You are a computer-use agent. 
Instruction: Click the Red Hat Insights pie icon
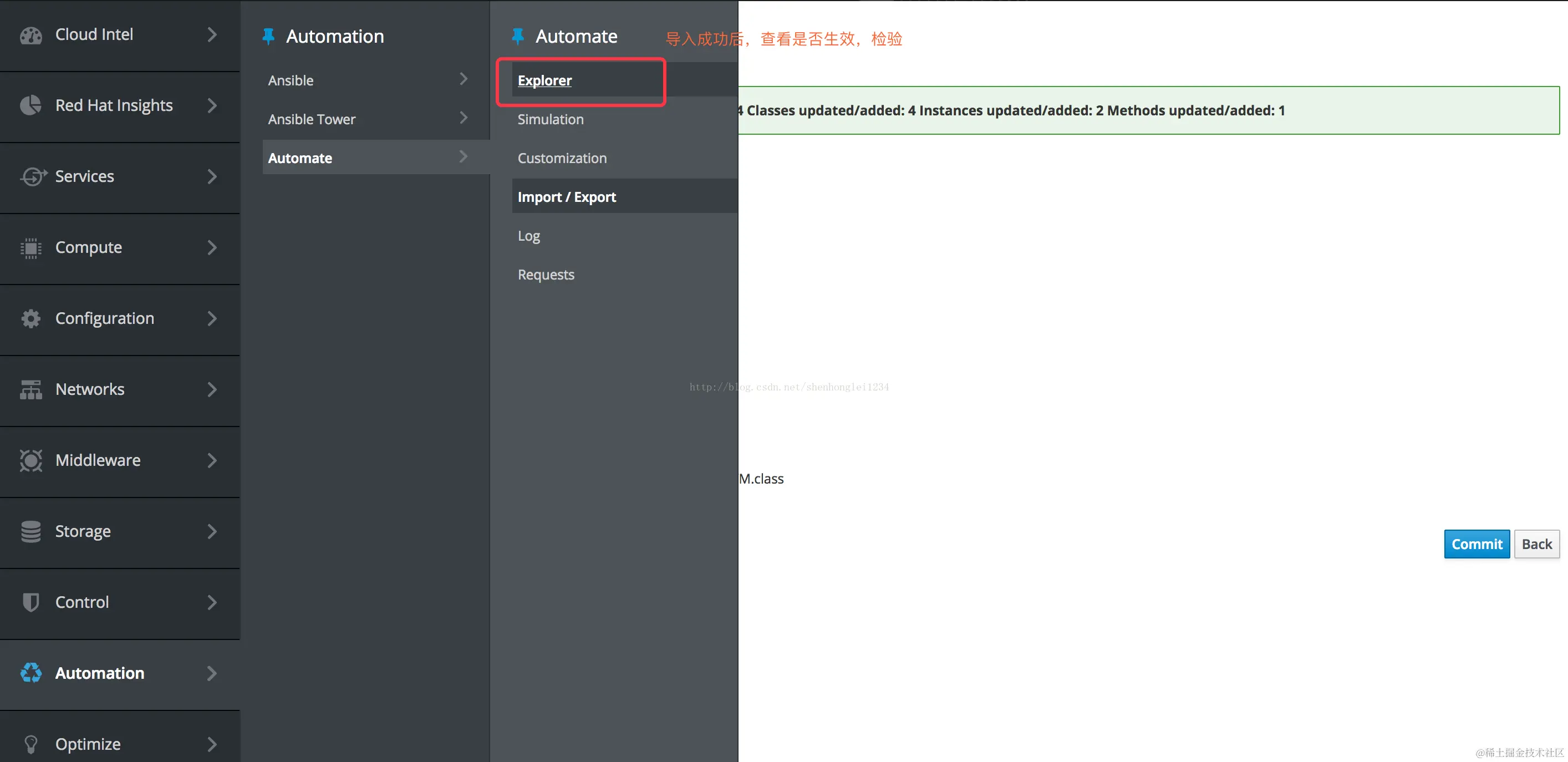click(30, 105)
